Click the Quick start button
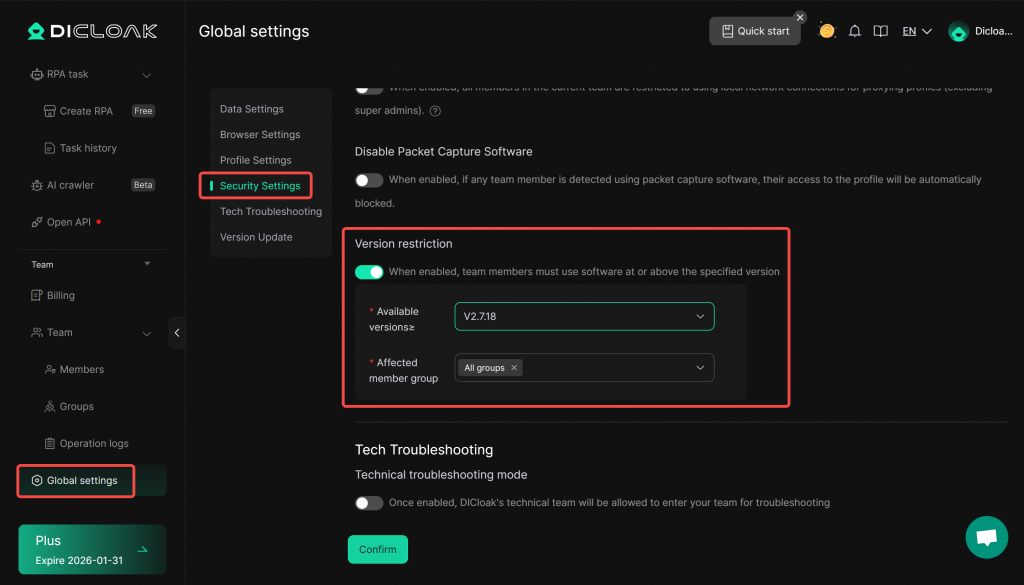 coord(755,31)
